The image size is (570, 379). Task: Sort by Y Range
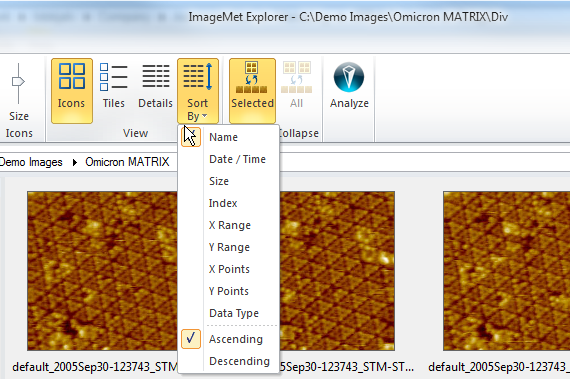coord(228,247)
